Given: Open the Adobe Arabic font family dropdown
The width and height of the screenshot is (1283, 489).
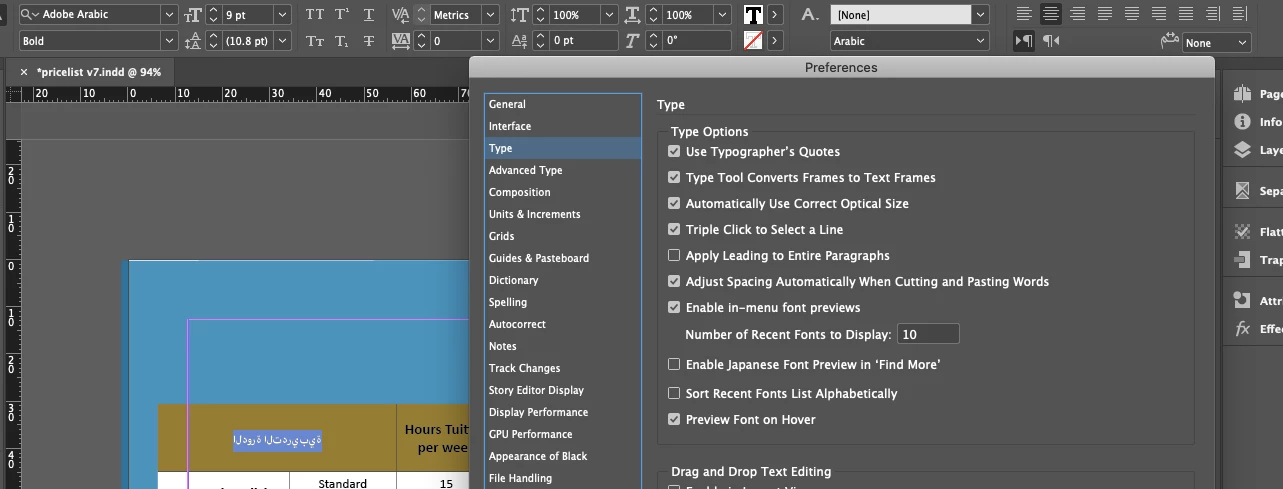Looking at the screenshot, I should (x=168, y=15).
